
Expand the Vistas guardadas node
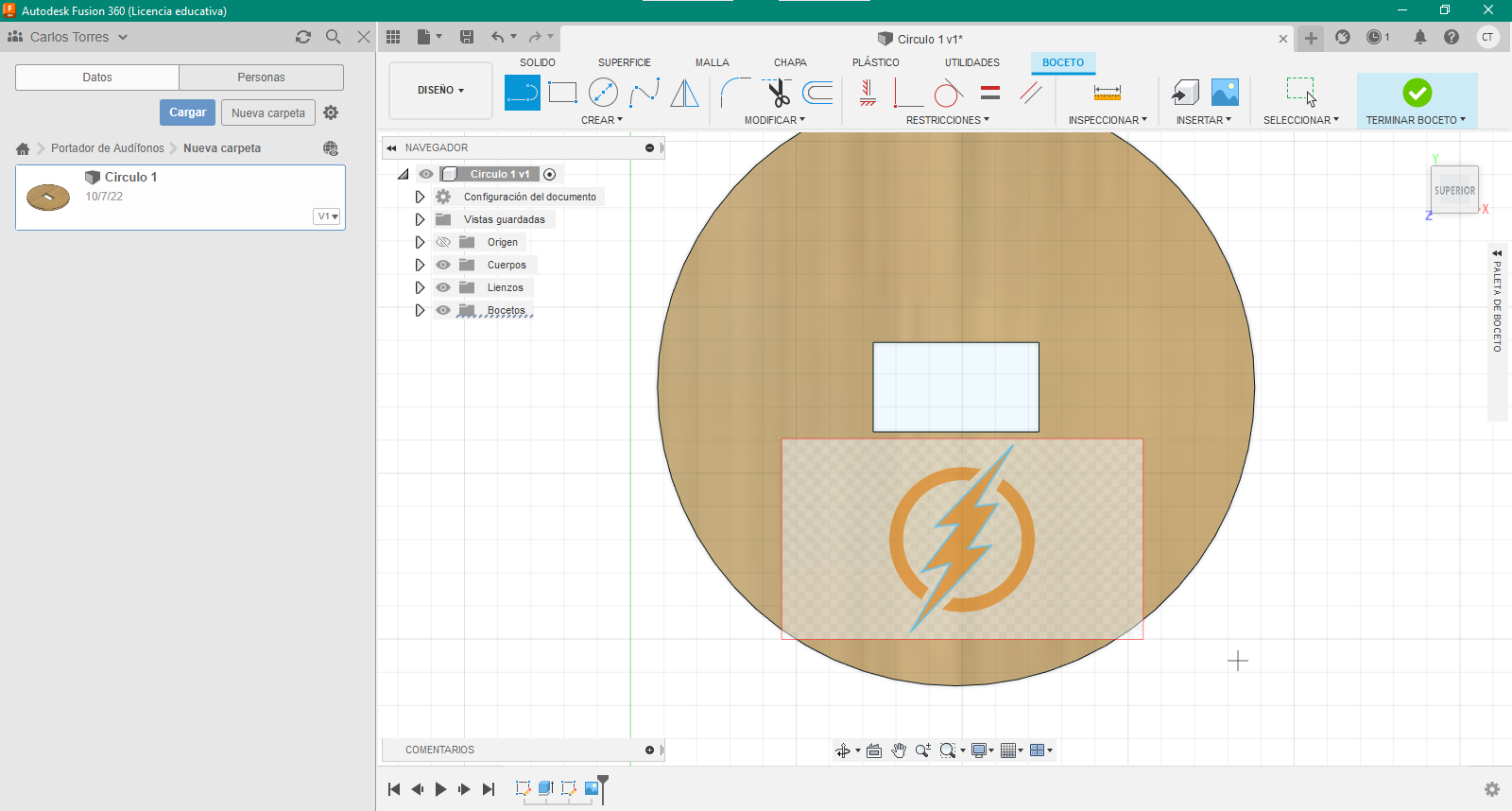420,219
